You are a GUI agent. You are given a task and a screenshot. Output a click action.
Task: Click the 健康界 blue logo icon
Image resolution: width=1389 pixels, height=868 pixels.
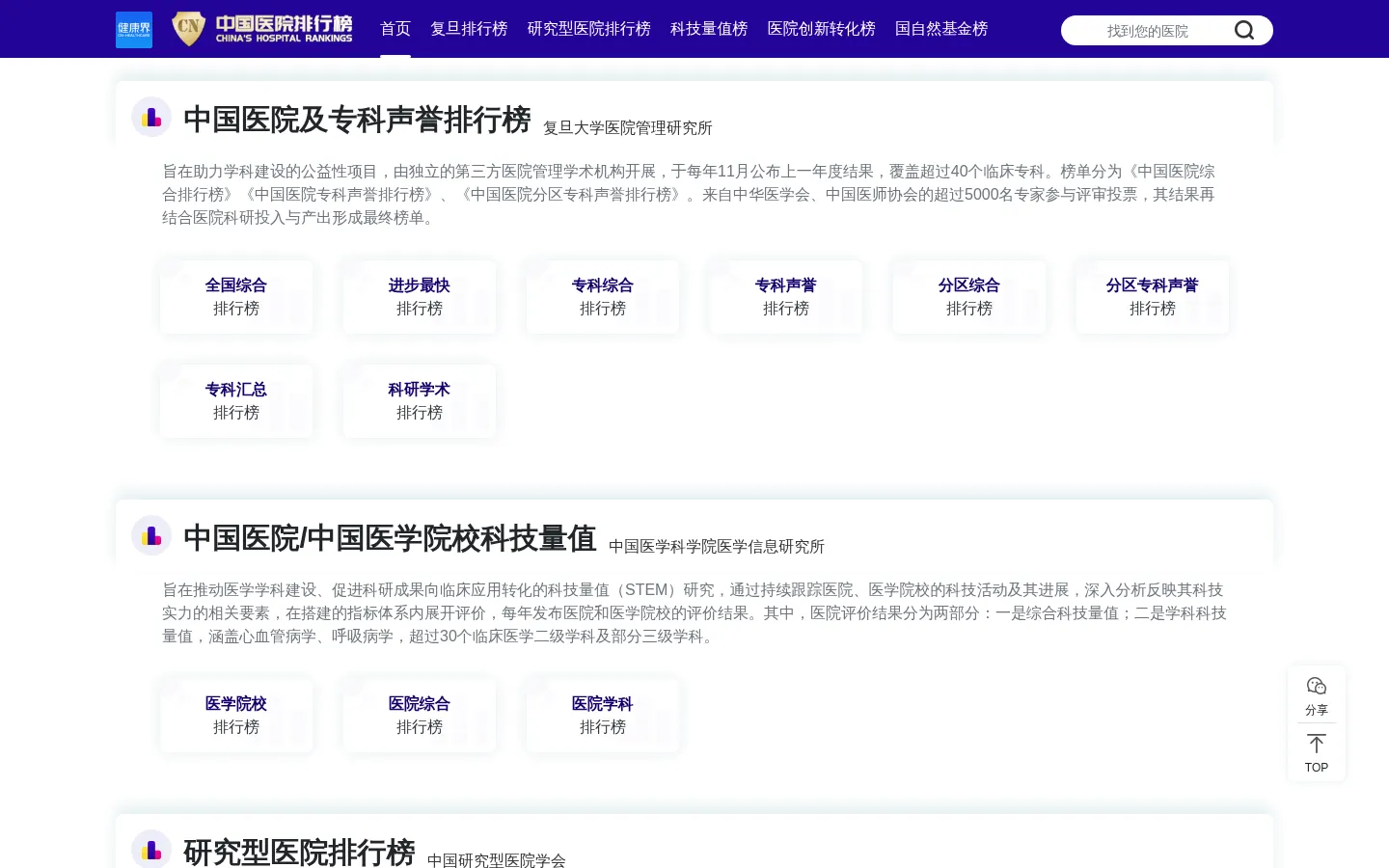coord(134,29)
